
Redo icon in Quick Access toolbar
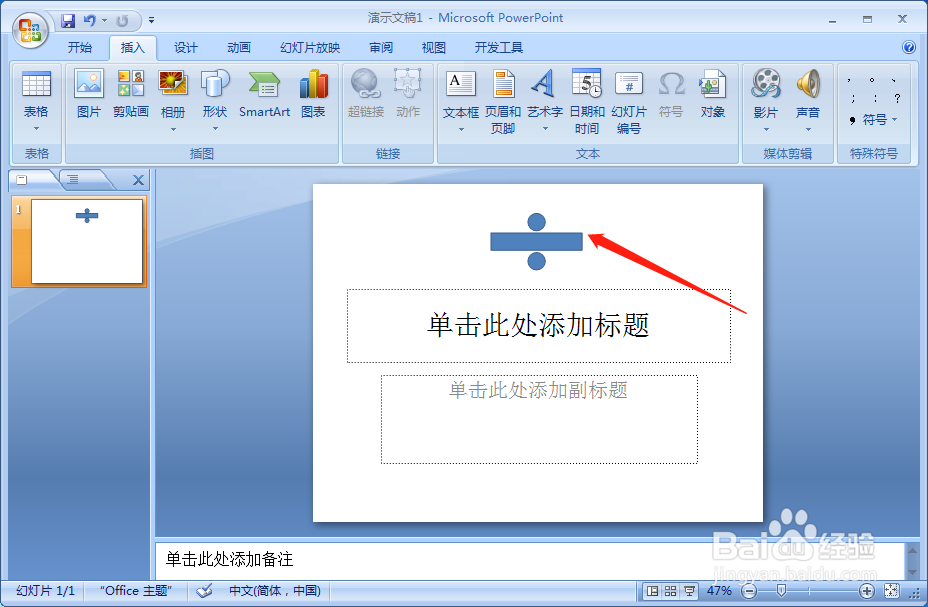(x=122, y=21)
